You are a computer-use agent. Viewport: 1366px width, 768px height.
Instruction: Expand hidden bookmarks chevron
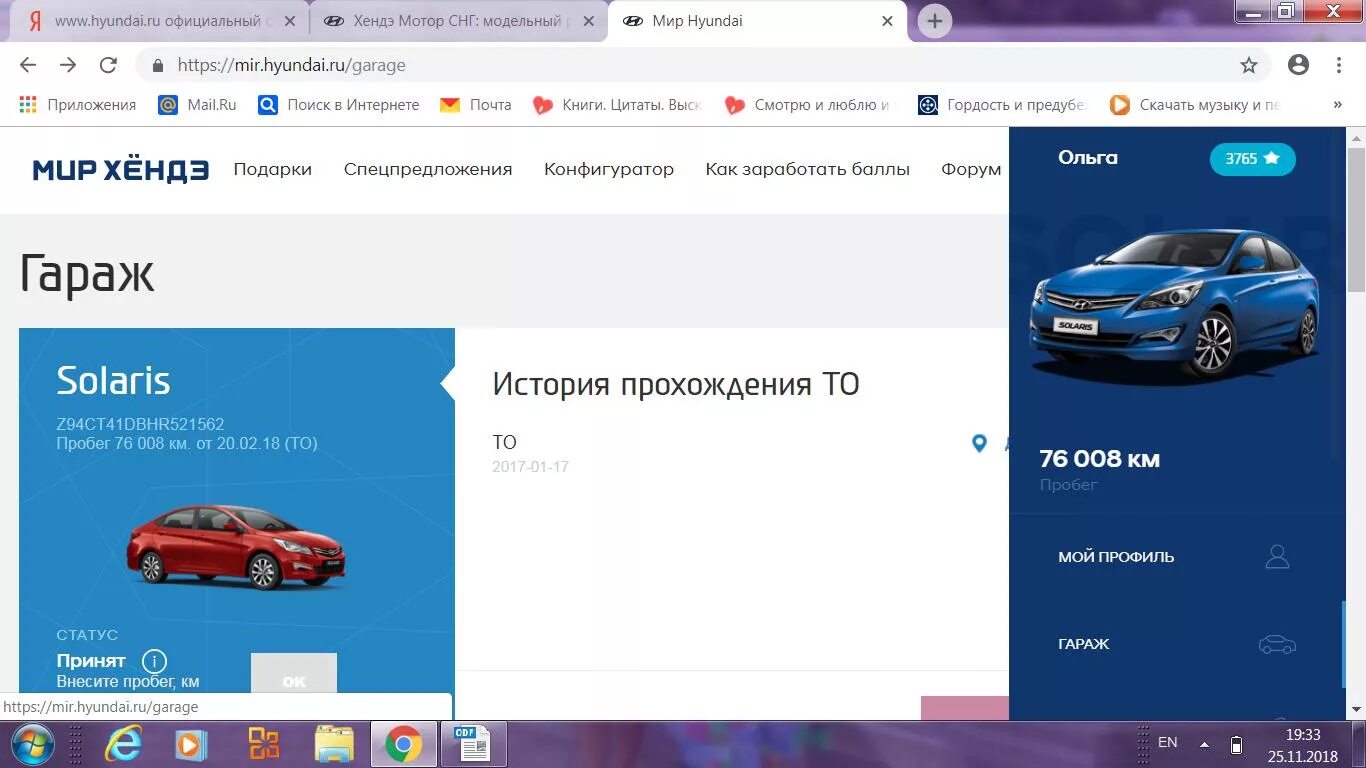pos(1338,104)
